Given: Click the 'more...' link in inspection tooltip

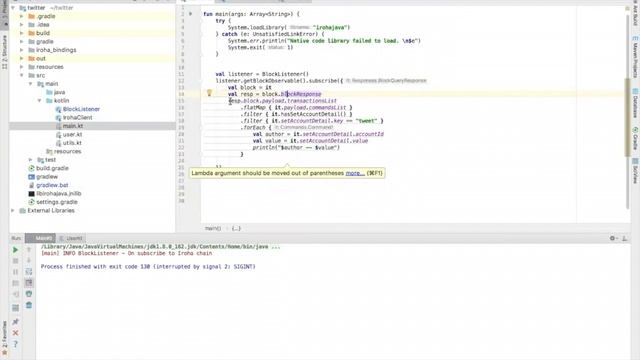Looking at the screenshot, I should coord(355,173).
